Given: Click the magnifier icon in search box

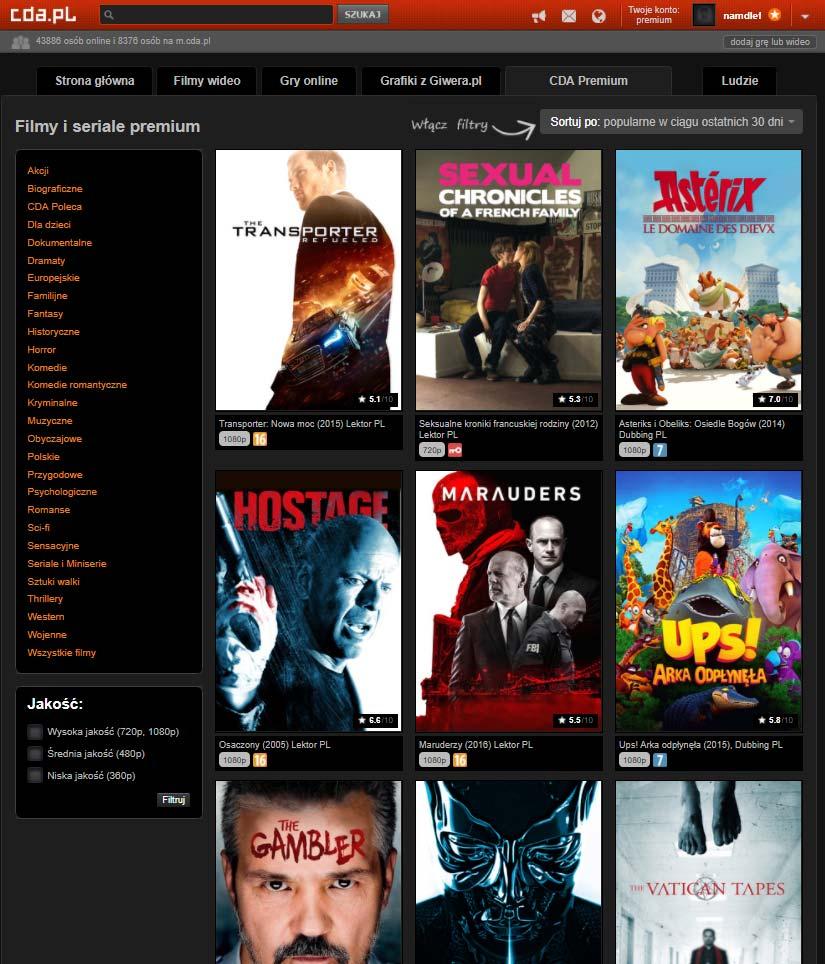Looking at the screenshot, I should point(109,15).
